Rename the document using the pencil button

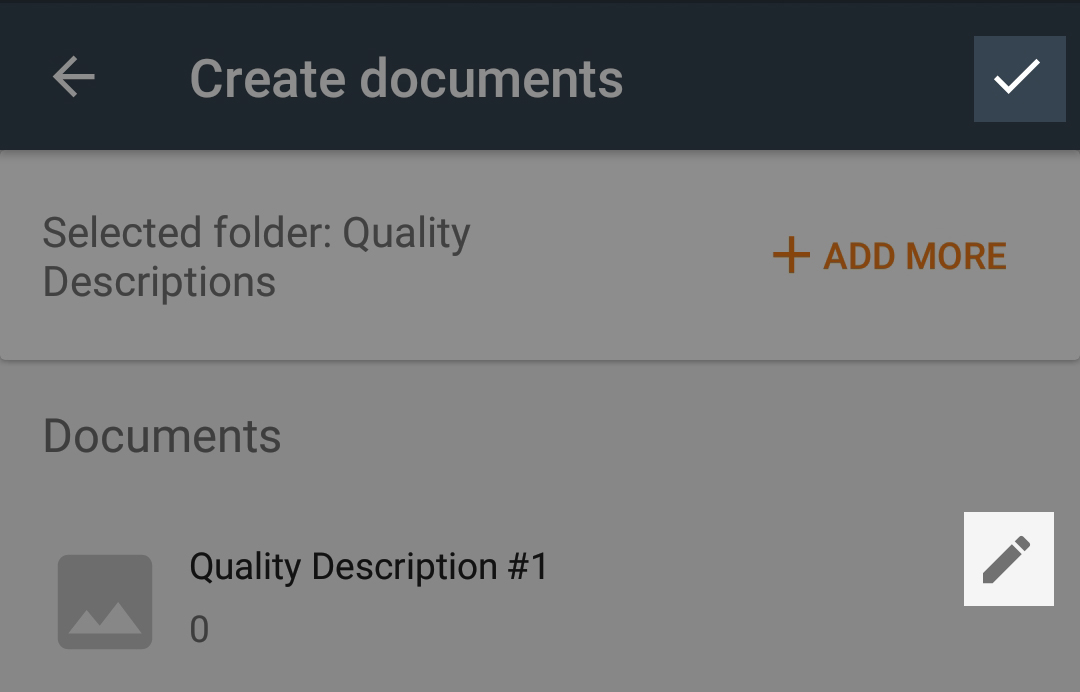(x=1008, y=558)
